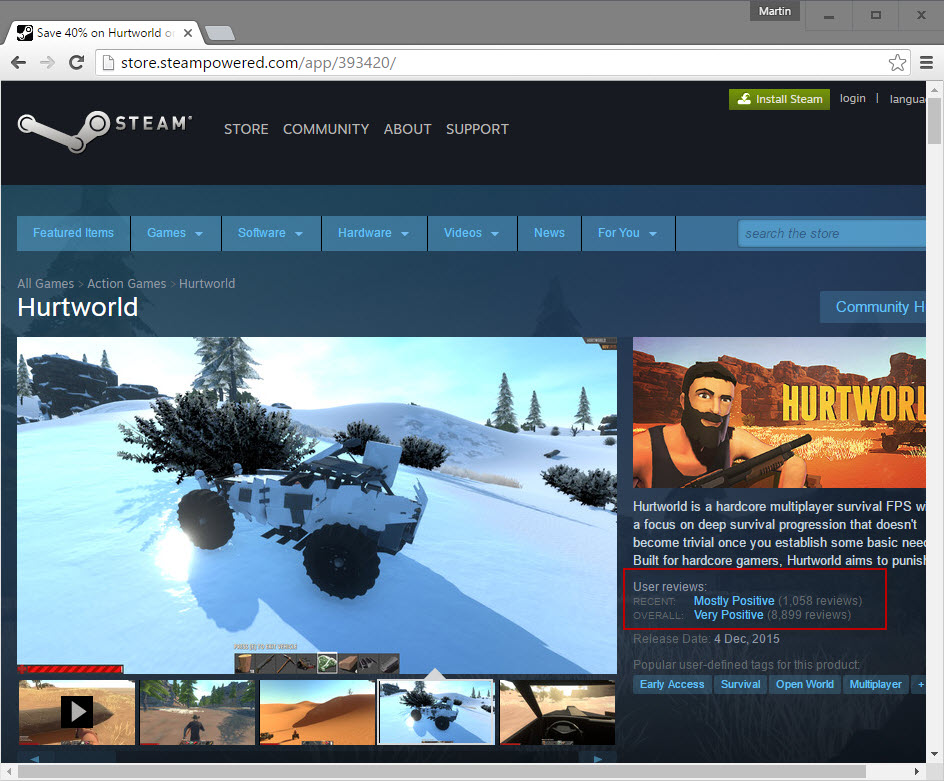
Task: Expand the Games dropdown
Action: click(x=175, y=233)
